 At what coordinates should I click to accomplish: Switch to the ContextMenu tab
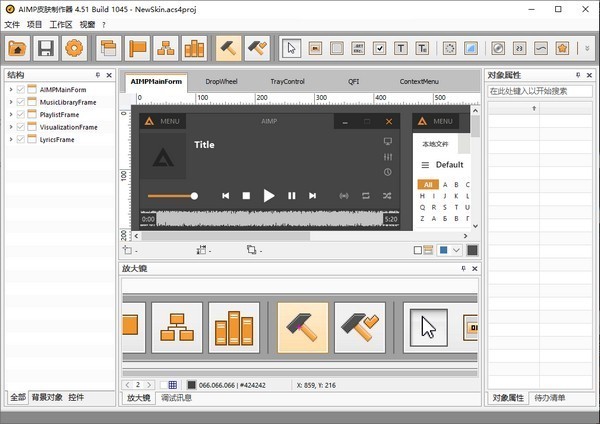coord(419,82)
